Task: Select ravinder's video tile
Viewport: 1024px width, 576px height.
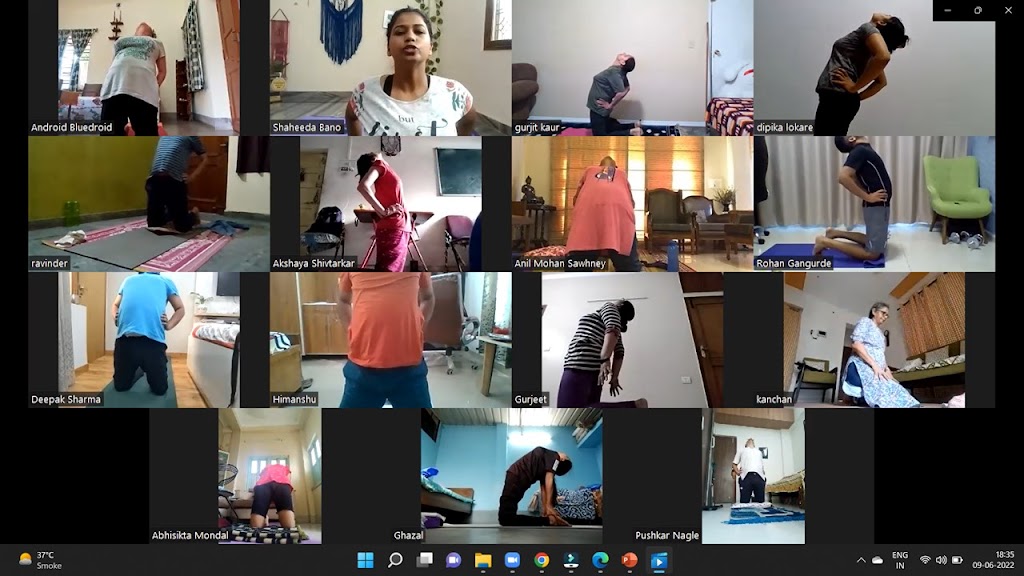Action: (x=149, y=204)
